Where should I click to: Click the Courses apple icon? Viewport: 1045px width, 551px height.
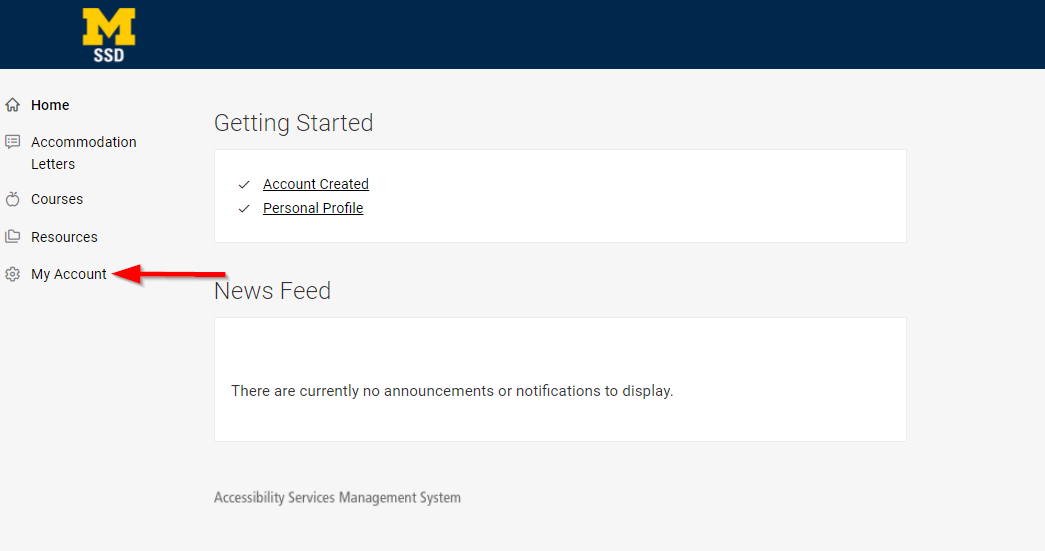(13, 199)
